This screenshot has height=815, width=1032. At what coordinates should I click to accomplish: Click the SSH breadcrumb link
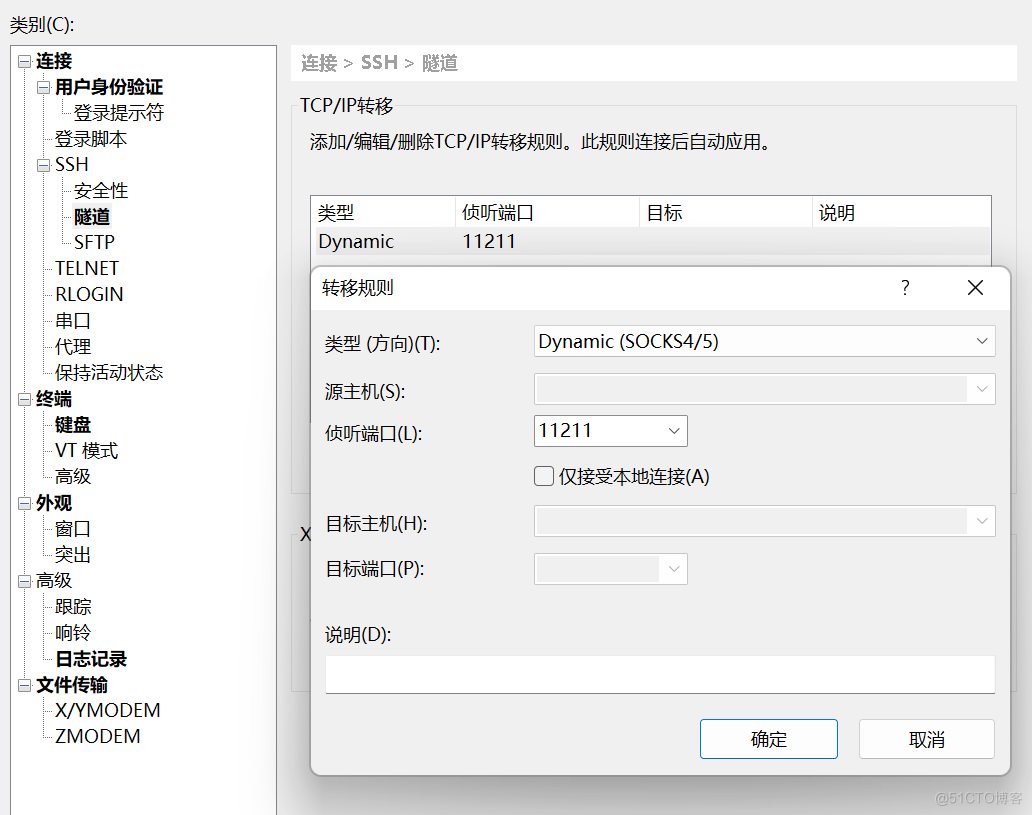pos(379,62)
